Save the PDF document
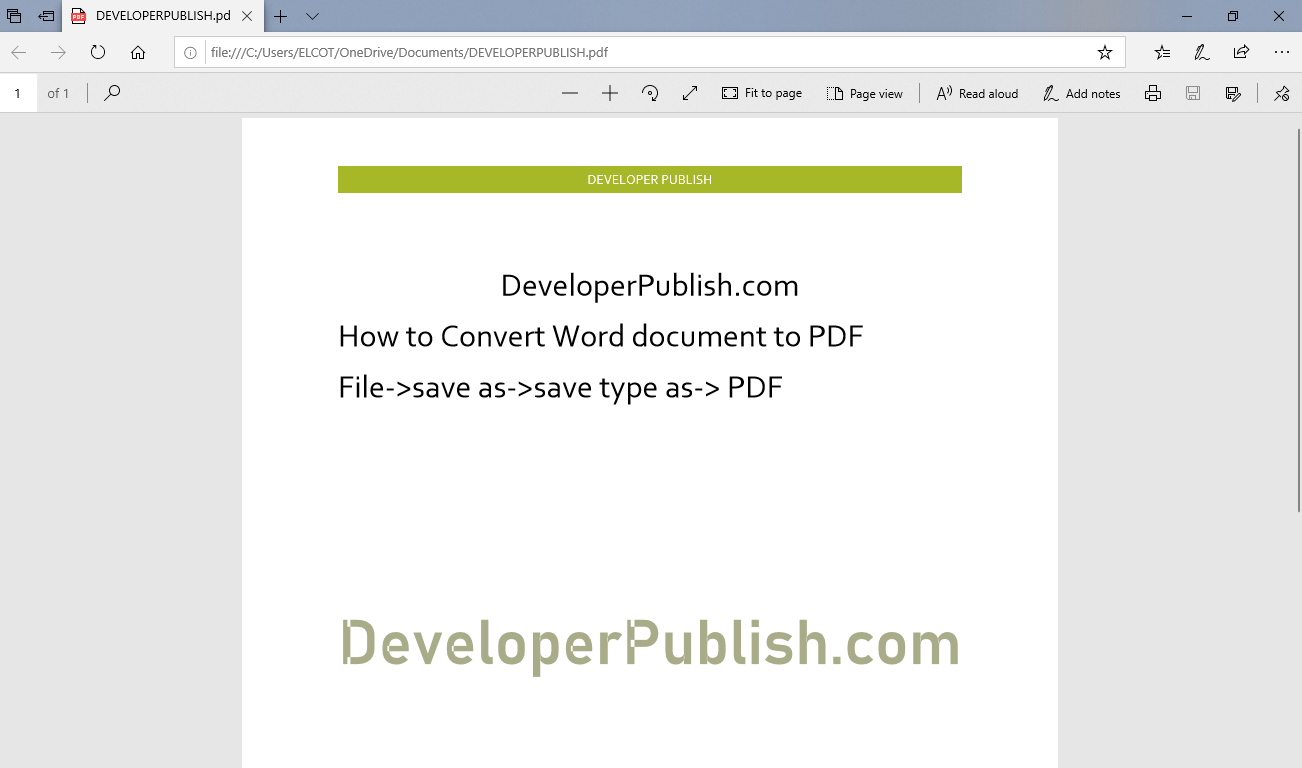The height and width of the screenshot is (768, 1302). tap(1193, 93)
